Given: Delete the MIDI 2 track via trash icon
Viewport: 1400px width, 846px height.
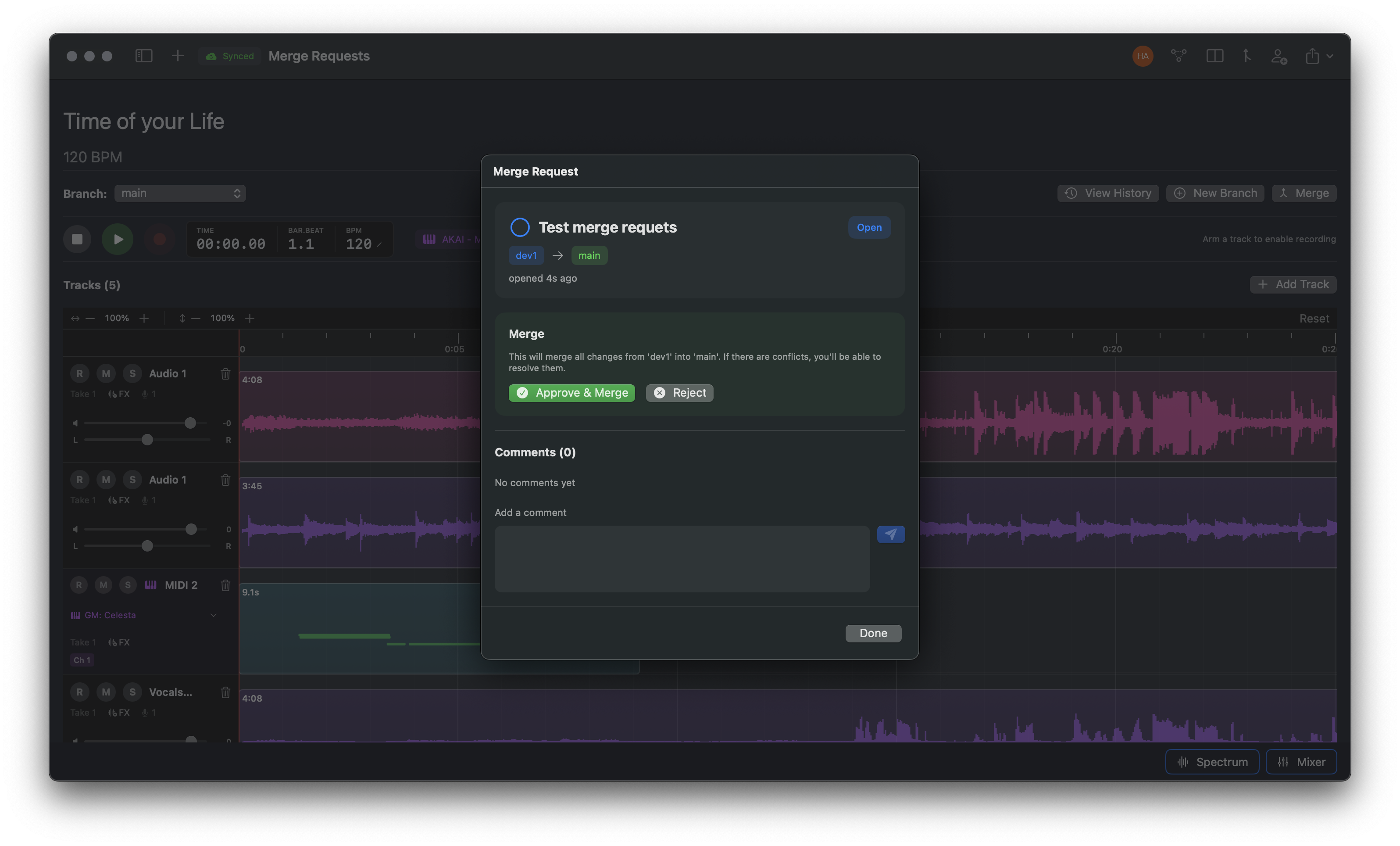Looking at the screenshot, I should click(x=225, y=585).
